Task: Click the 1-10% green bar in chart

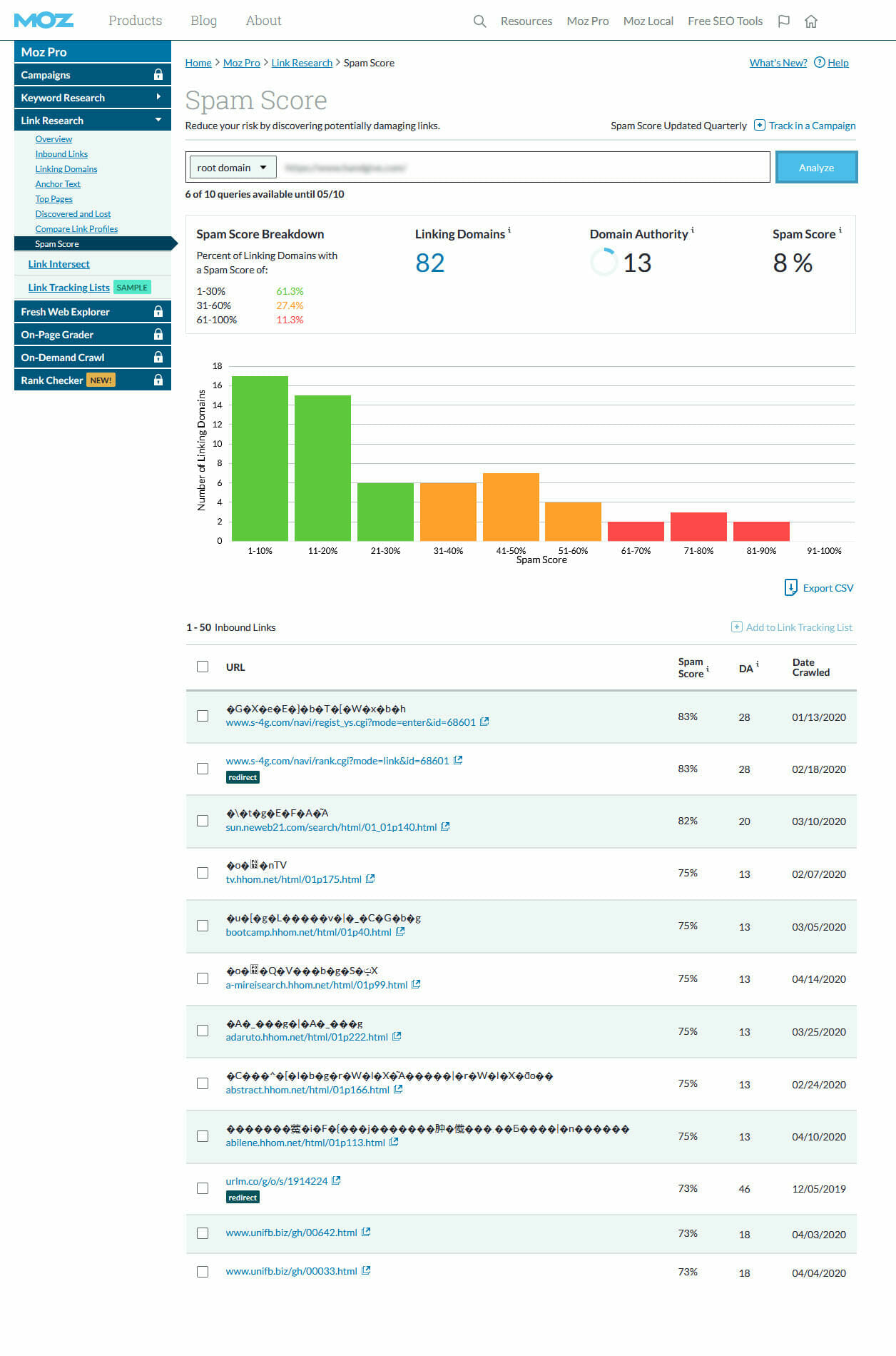Action: click(x=260, y=458)
